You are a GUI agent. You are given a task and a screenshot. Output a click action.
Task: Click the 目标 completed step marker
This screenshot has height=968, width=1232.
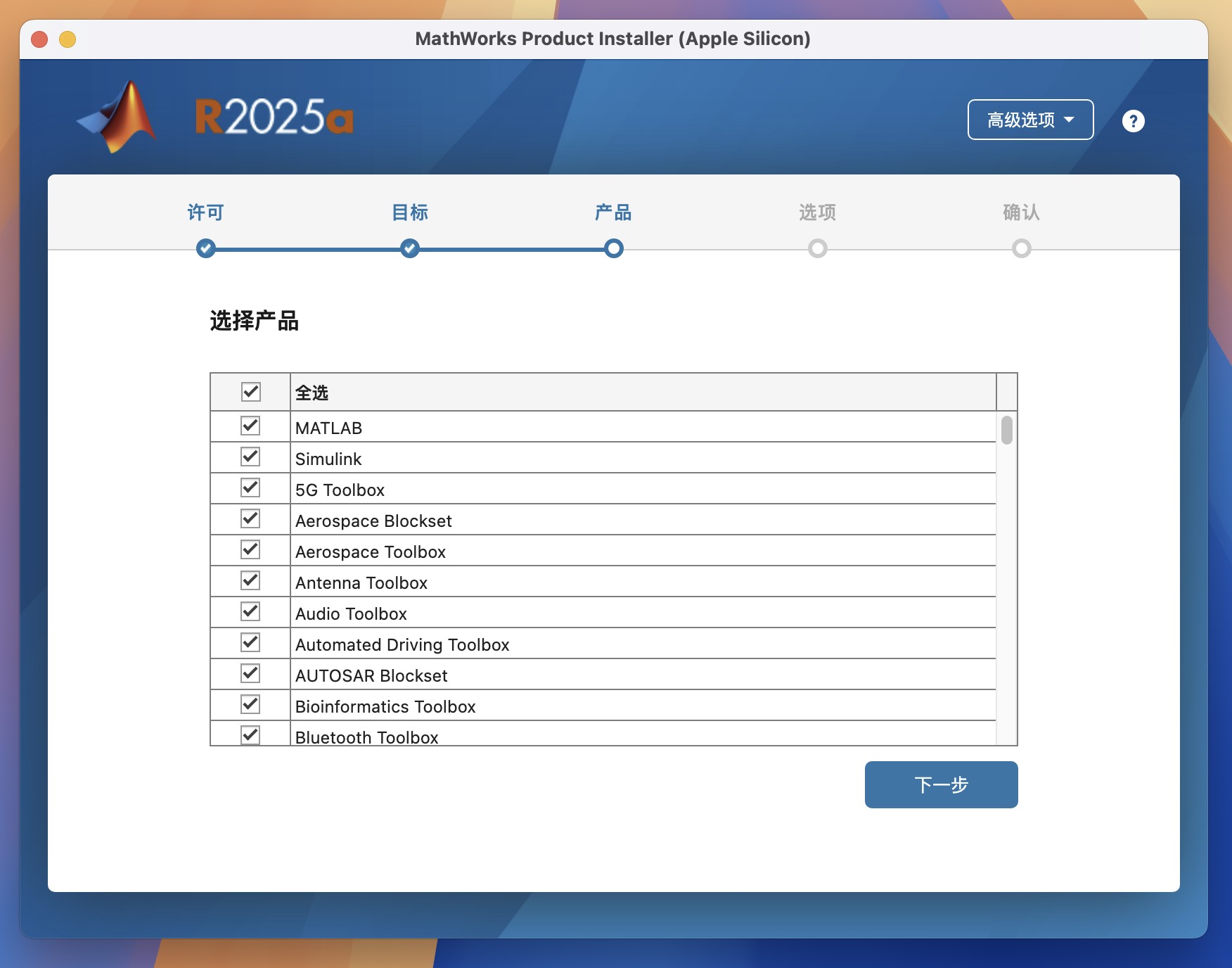409,248
